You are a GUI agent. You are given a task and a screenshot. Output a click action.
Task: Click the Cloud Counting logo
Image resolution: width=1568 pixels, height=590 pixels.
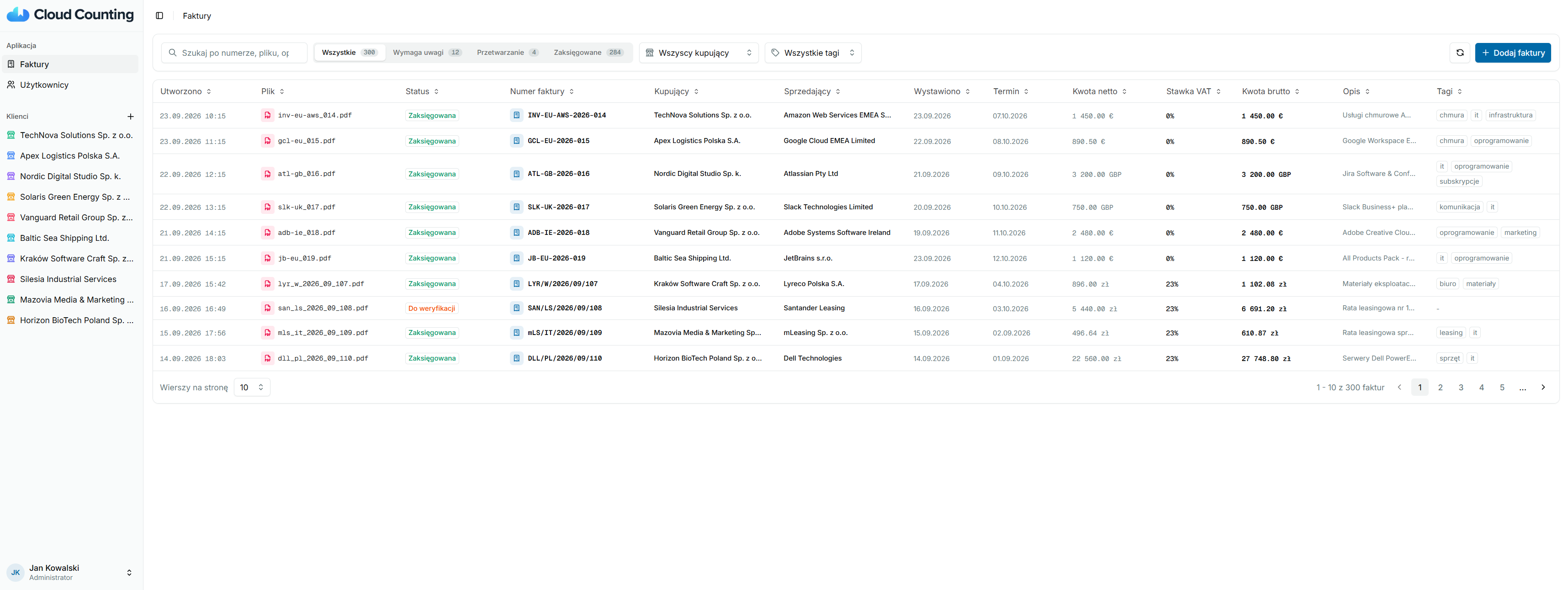tap(70, 15)
